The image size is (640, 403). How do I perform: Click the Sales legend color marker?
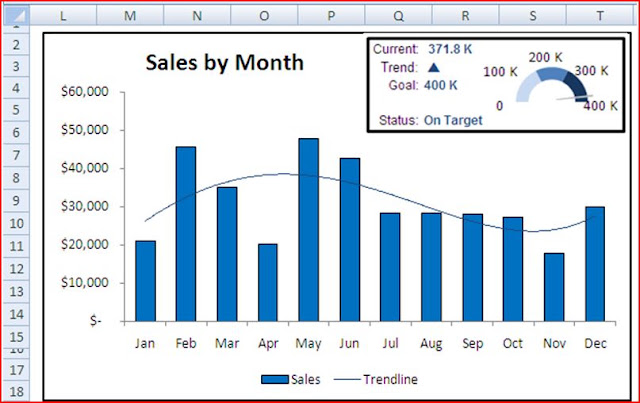(275, 380)
